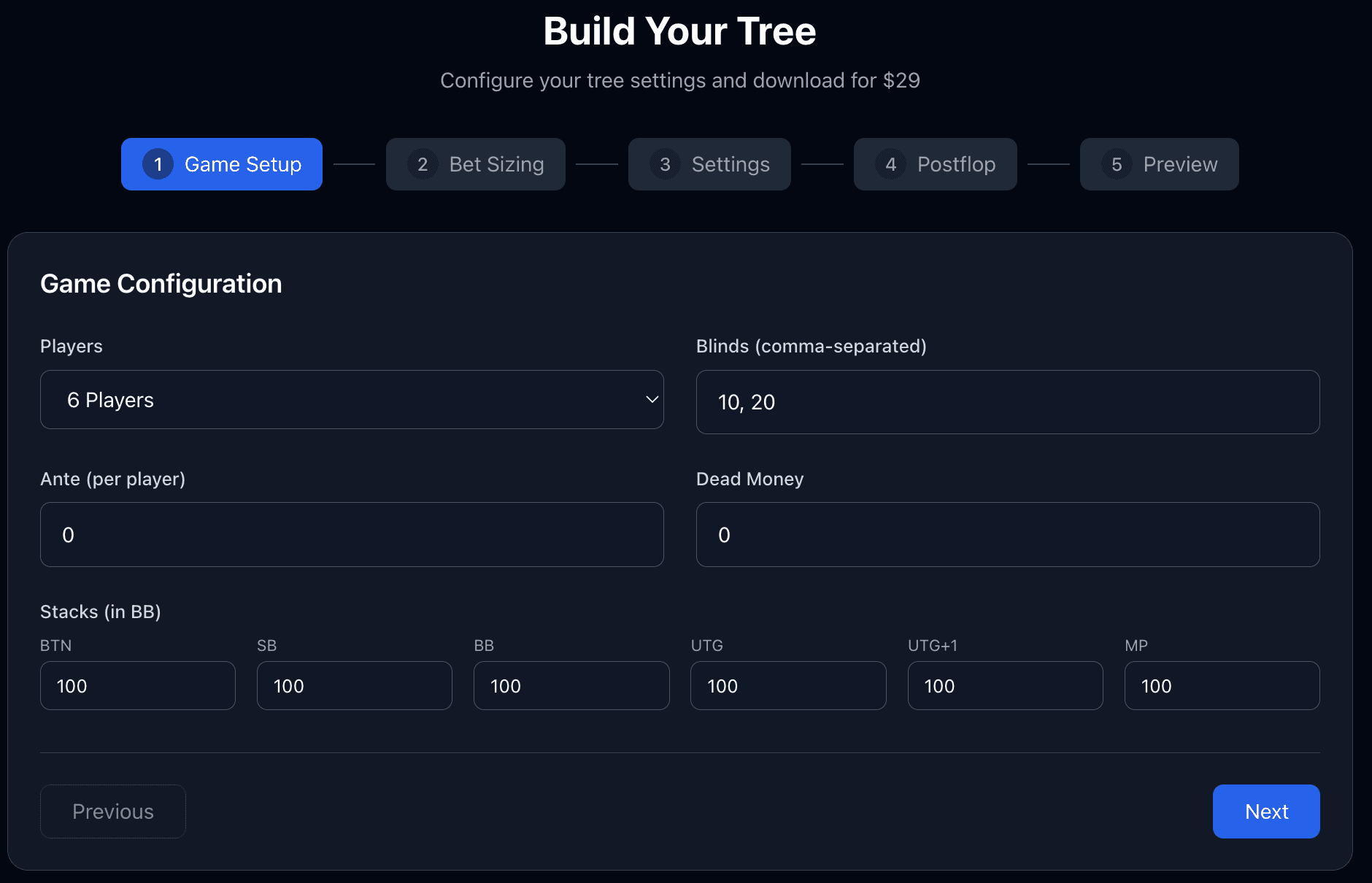Switch to the Bet Sizing step
This screenshot has width=1372, height=883.
(475, 164)
